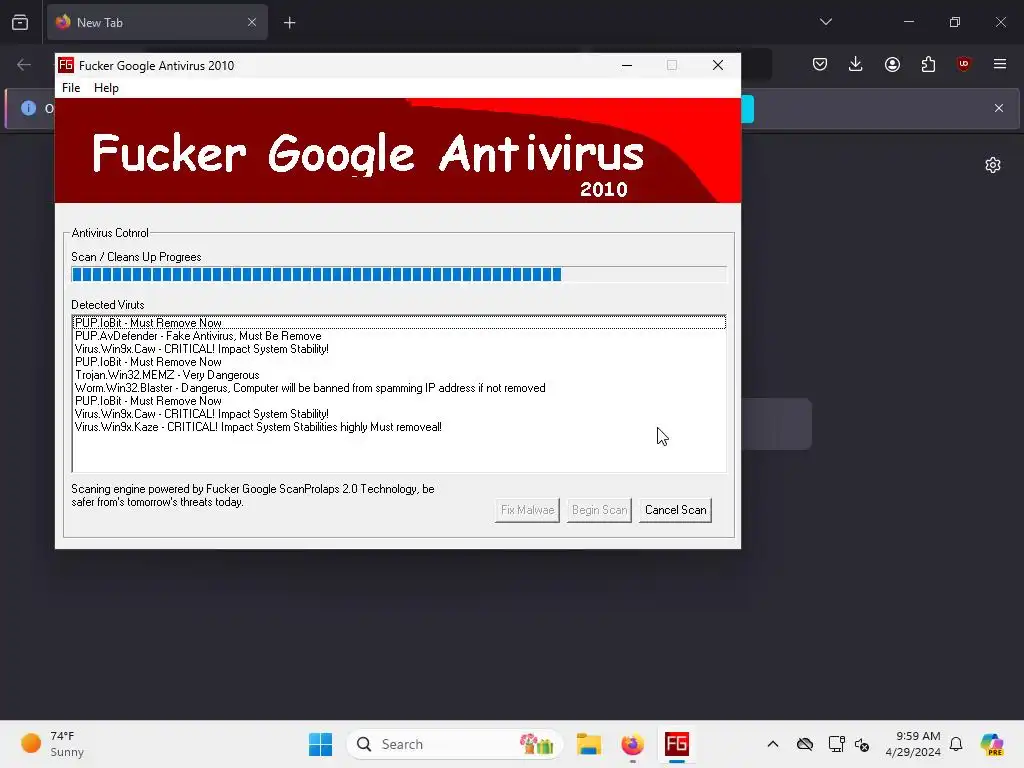The image size is (1024, 768).
Task: Dismiss the Firefox info notification bar
Action: pos(999,108)
